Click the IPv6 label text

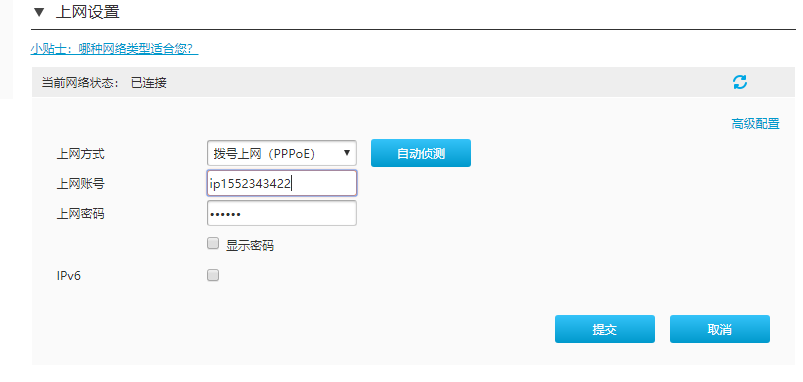[69, 276]
